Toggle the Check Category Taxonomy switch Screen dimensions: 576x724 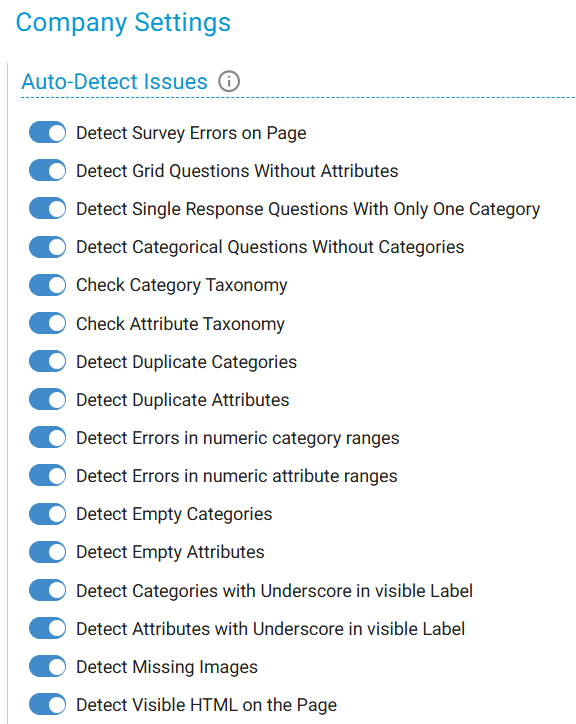(48, 284)
